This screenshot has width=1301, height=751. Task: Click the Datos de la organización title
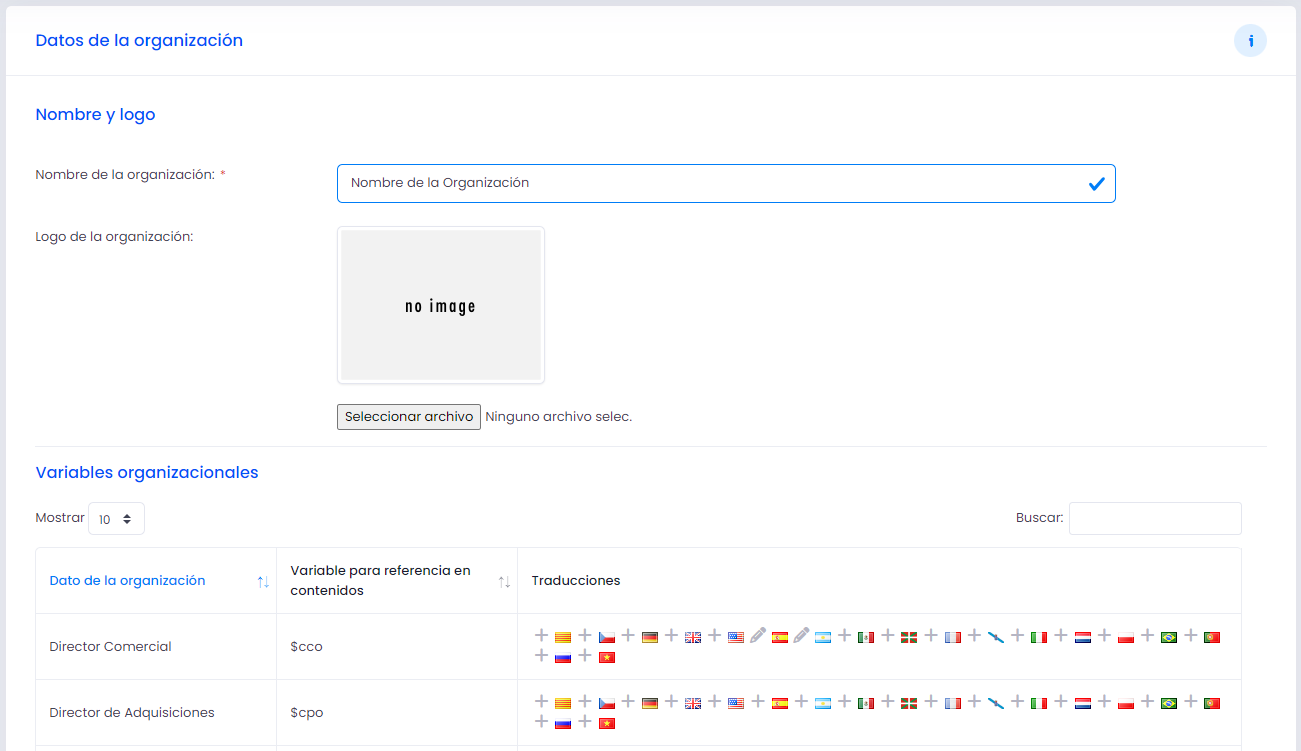(139, 41)
